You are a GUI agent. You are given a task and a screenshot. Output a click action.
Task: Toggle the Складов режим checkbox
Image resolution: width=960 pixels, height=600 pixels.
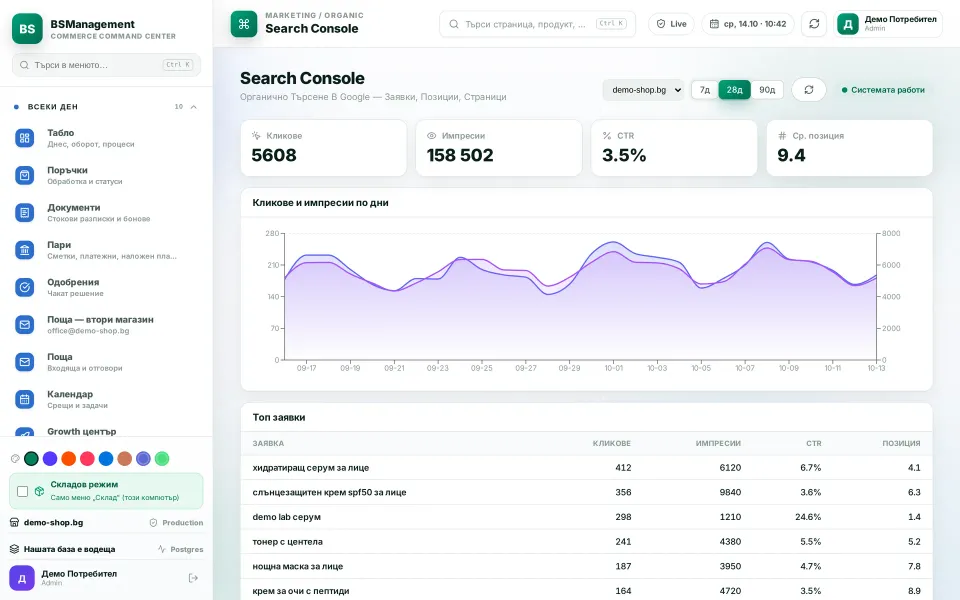pos(23,491)
